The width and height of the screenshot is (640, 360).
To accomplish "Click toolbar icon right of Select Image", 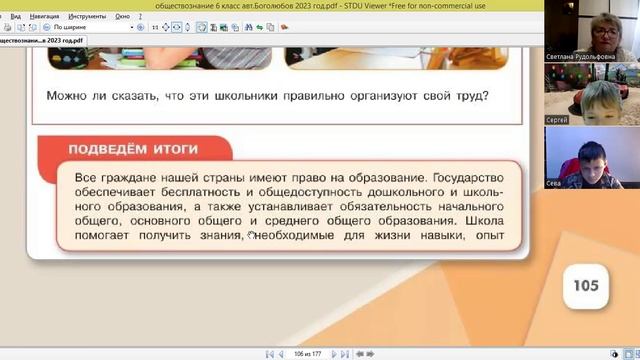I will [236, 27].
